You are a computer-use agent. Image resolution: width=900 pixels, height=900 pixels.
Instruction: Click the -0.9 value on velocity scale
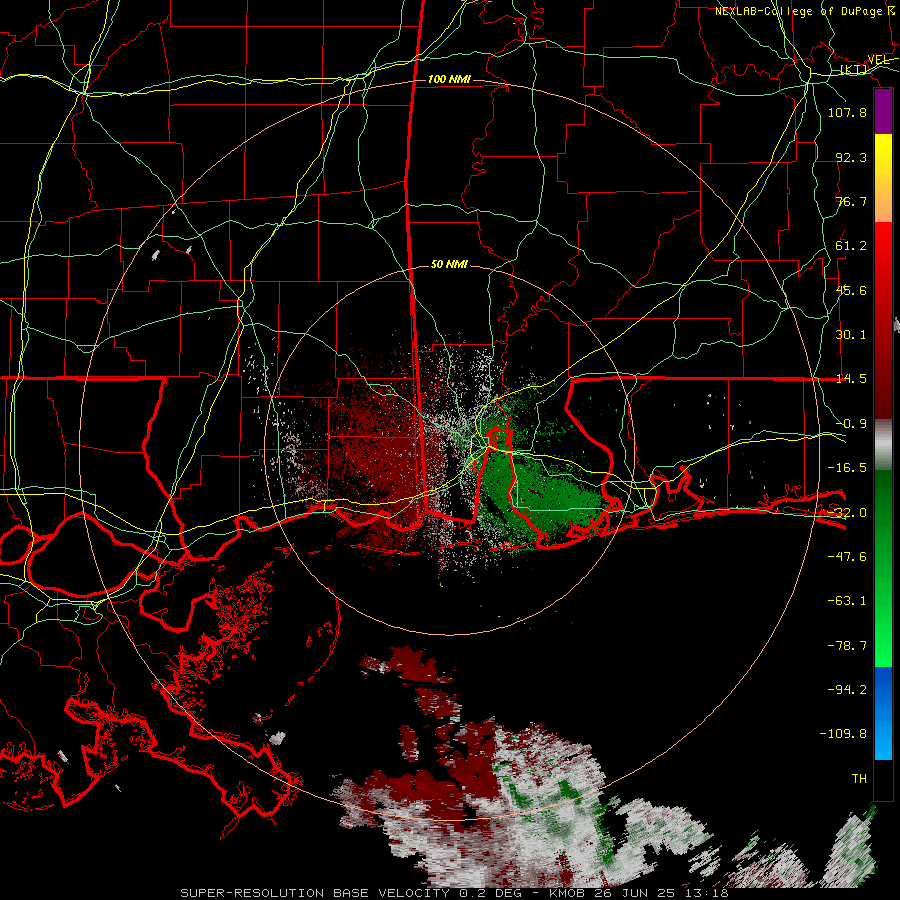point(851,423)
